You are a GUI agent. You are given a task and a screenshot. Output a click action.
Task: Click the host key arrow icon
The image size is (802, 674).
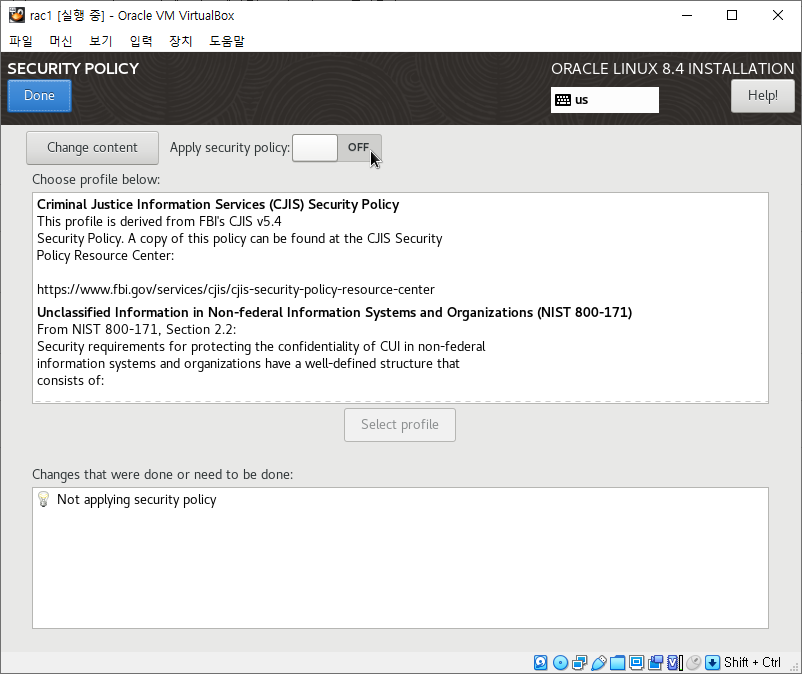click(712, 663)
